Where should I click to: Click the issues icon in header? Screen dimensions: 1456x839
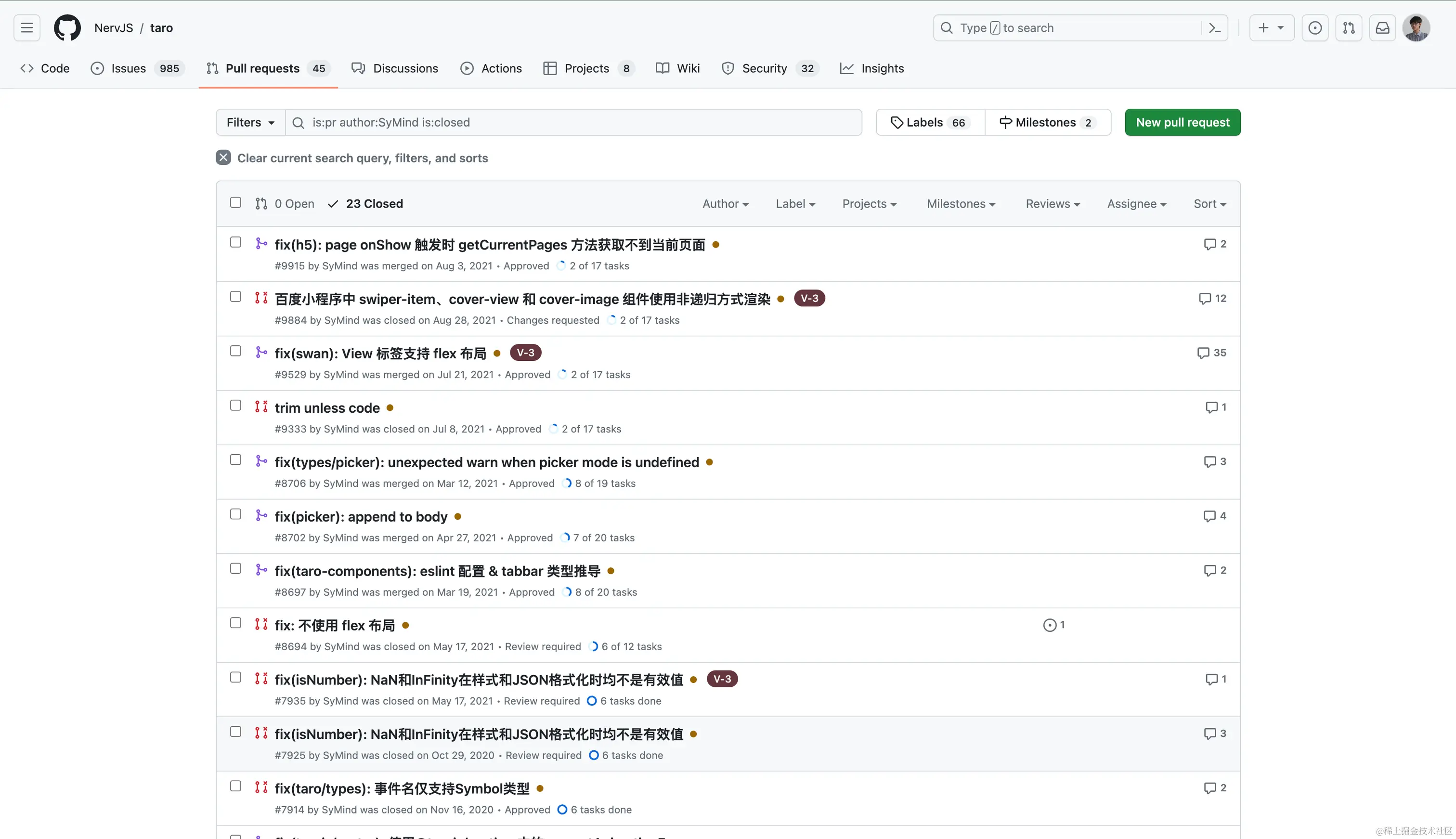(1315, 27)
